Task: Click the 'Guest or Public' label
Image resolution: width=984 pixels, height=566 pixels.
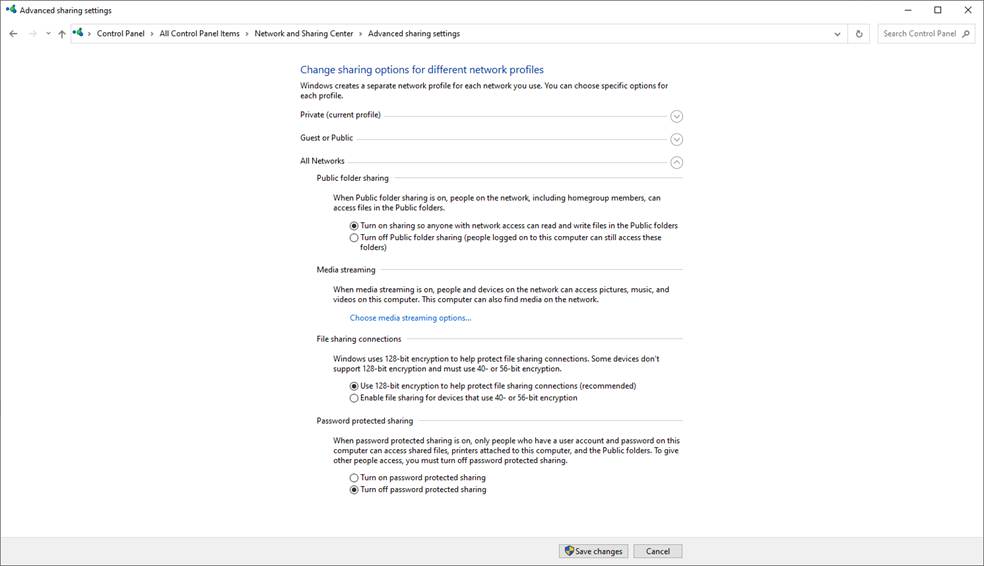Action: pos(326,138)
